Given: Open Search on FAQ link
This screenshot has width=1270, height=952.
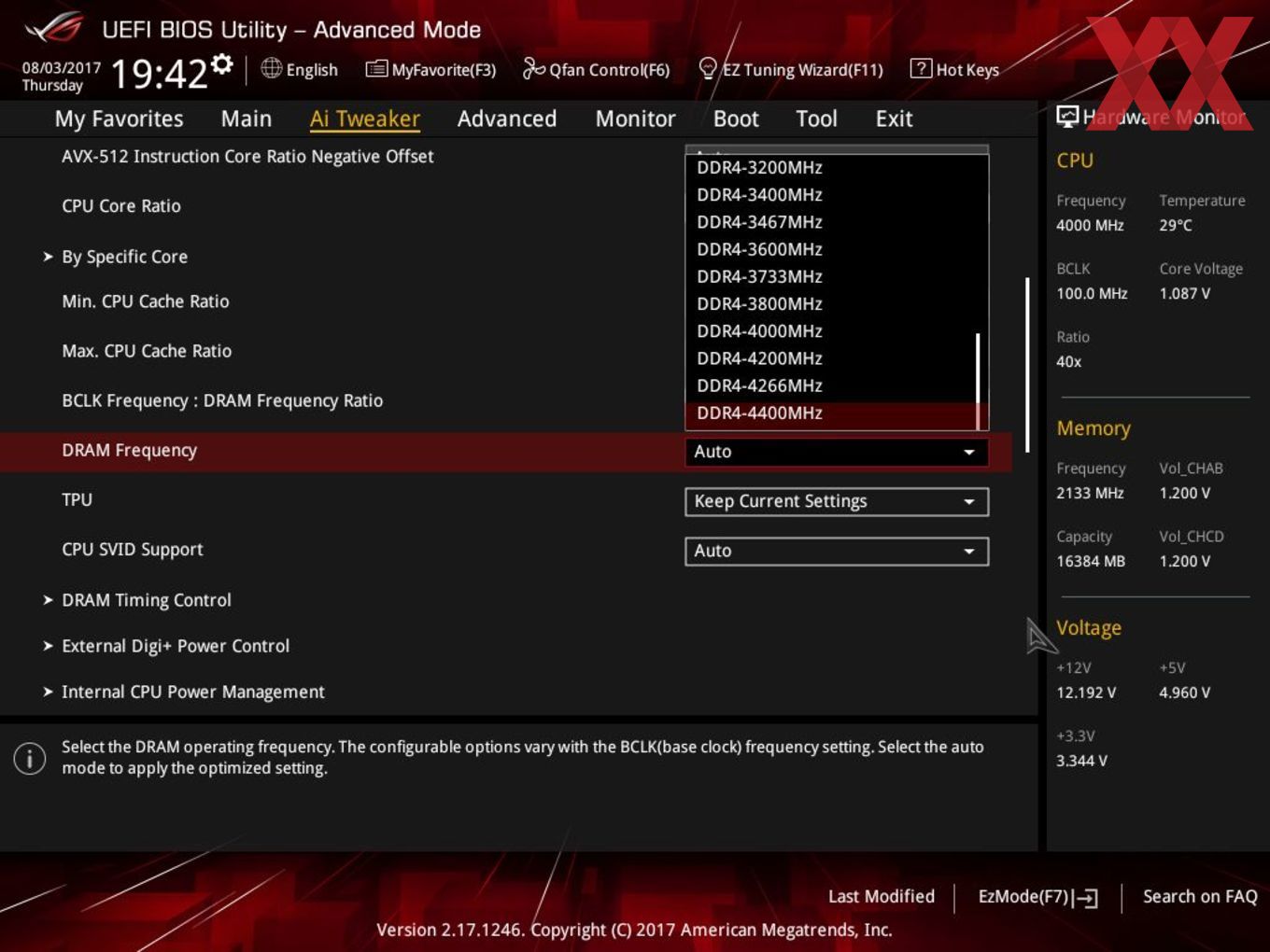Looking at the screenshot, I should [x=1200, y=896].
